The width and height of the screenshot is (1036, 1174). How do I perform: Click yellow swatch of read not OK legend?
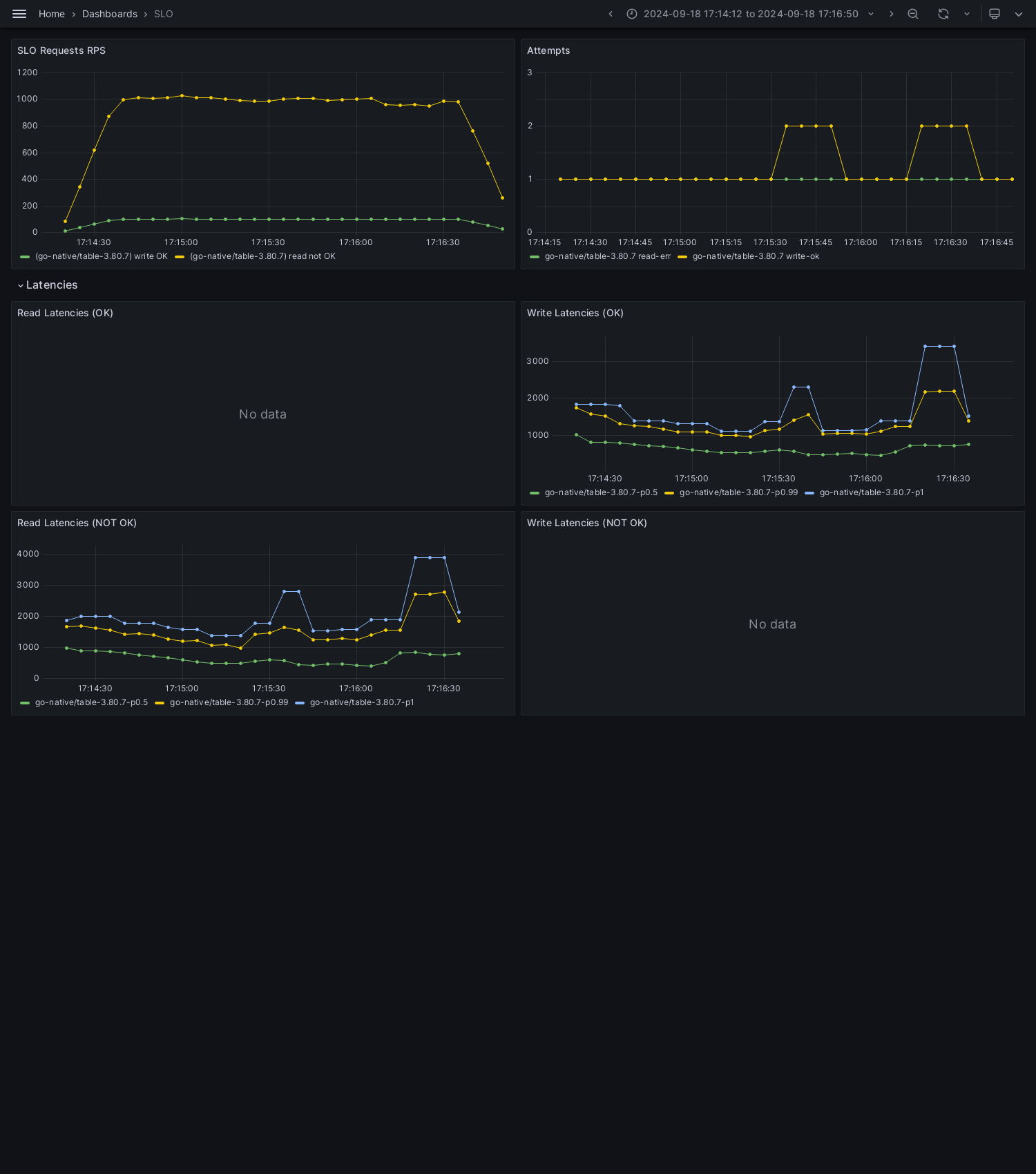pos(180,257)
